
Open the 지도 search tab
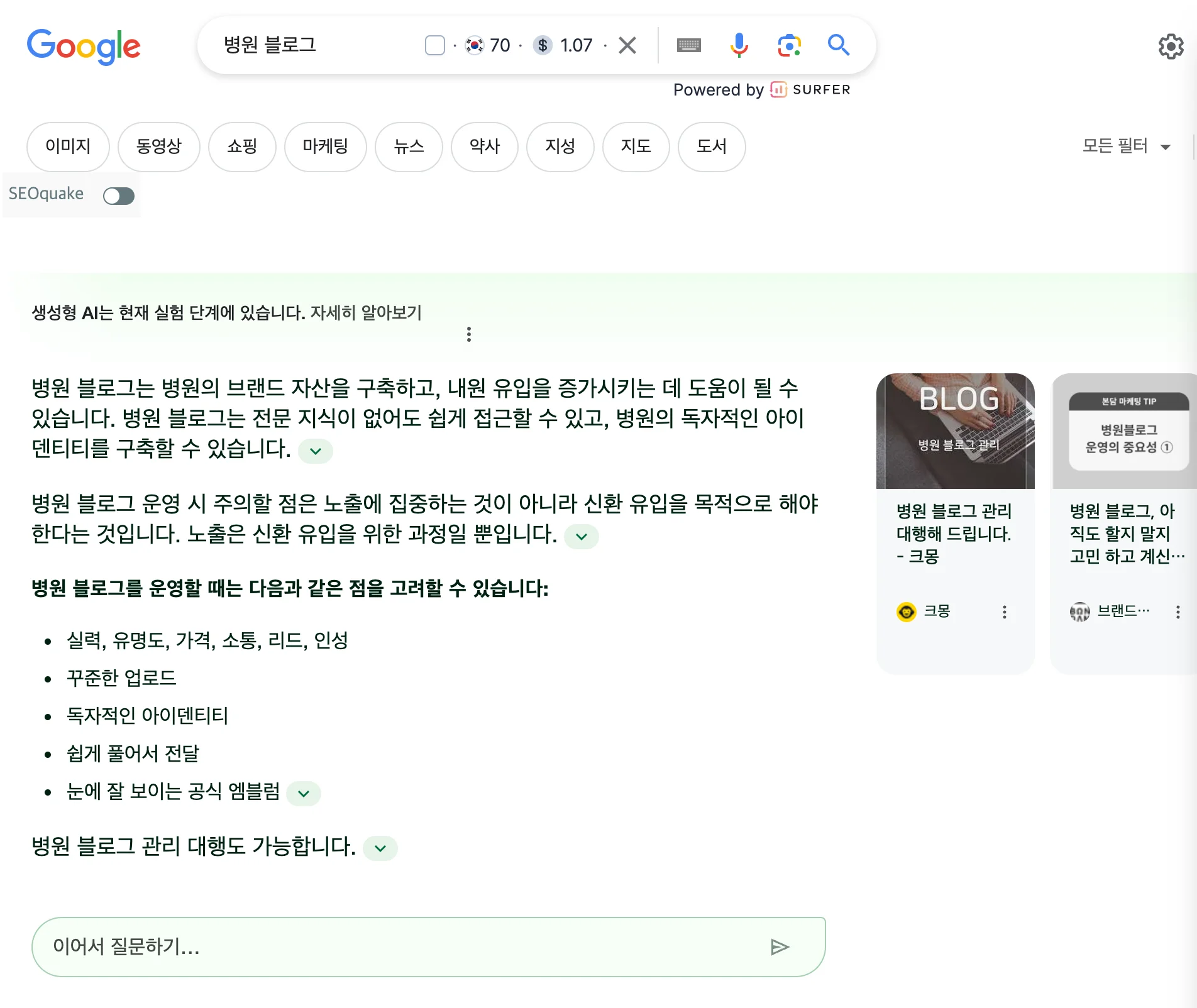[636, 146]
